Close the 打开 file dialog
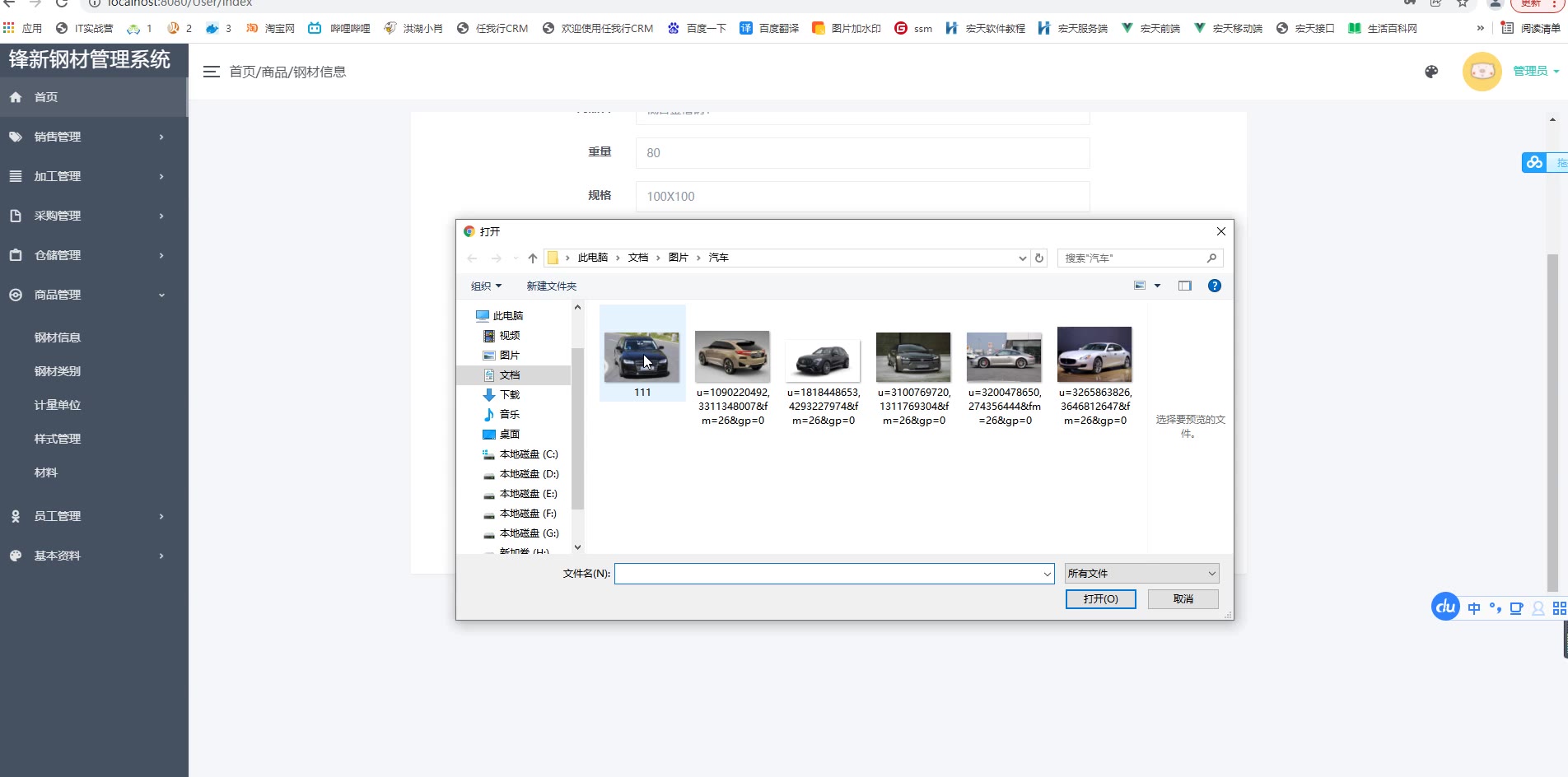The width and height of the screenshot is (1568, 777). [1221, 231]
